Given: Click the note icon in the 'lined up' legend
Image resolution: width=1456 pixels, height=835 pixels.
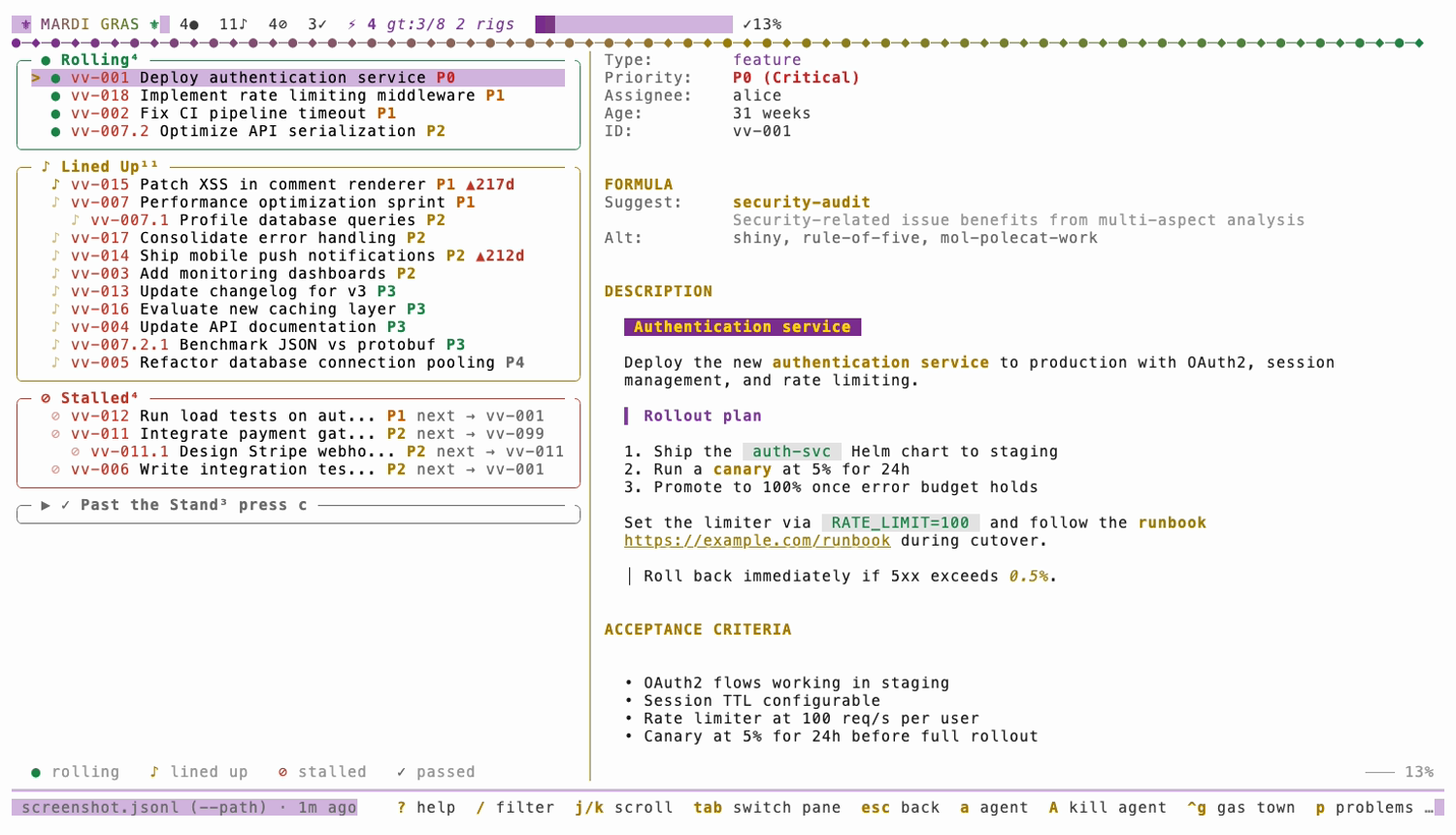Looking at the screenshot, I should tap(154, 773).
